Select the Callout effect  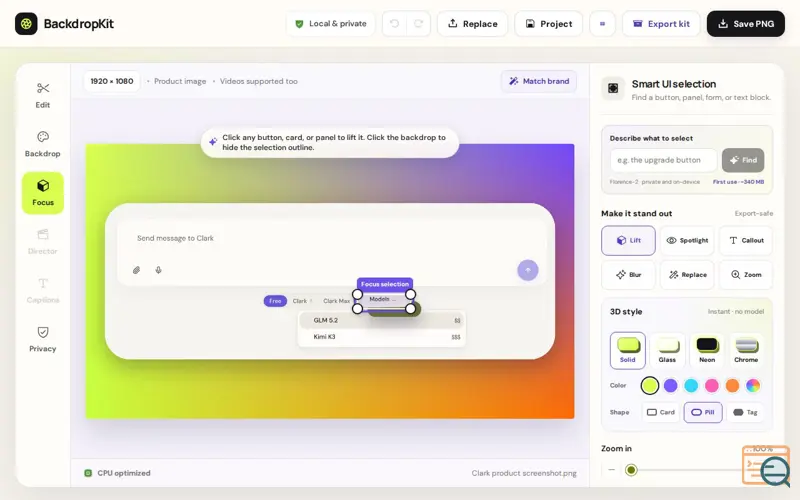tap(746, 240)
